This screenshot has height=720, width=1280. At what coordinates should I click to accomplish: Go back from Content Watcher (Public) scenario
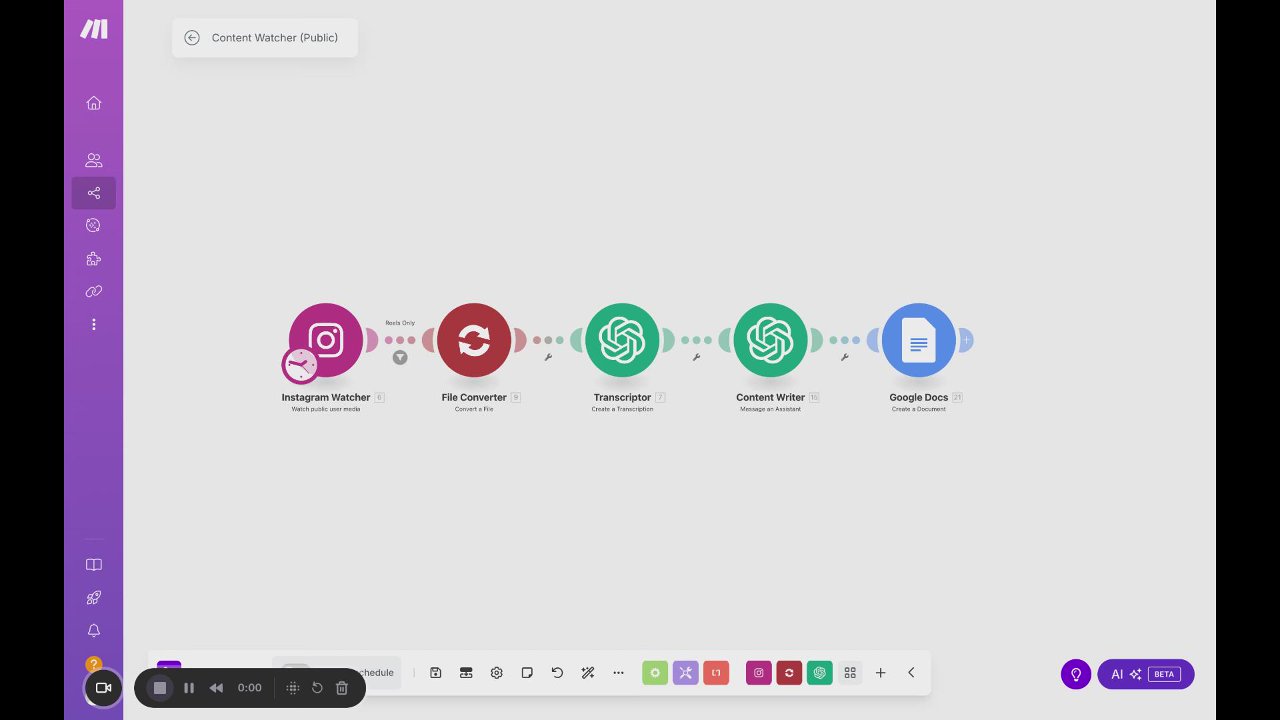(192, 38)
